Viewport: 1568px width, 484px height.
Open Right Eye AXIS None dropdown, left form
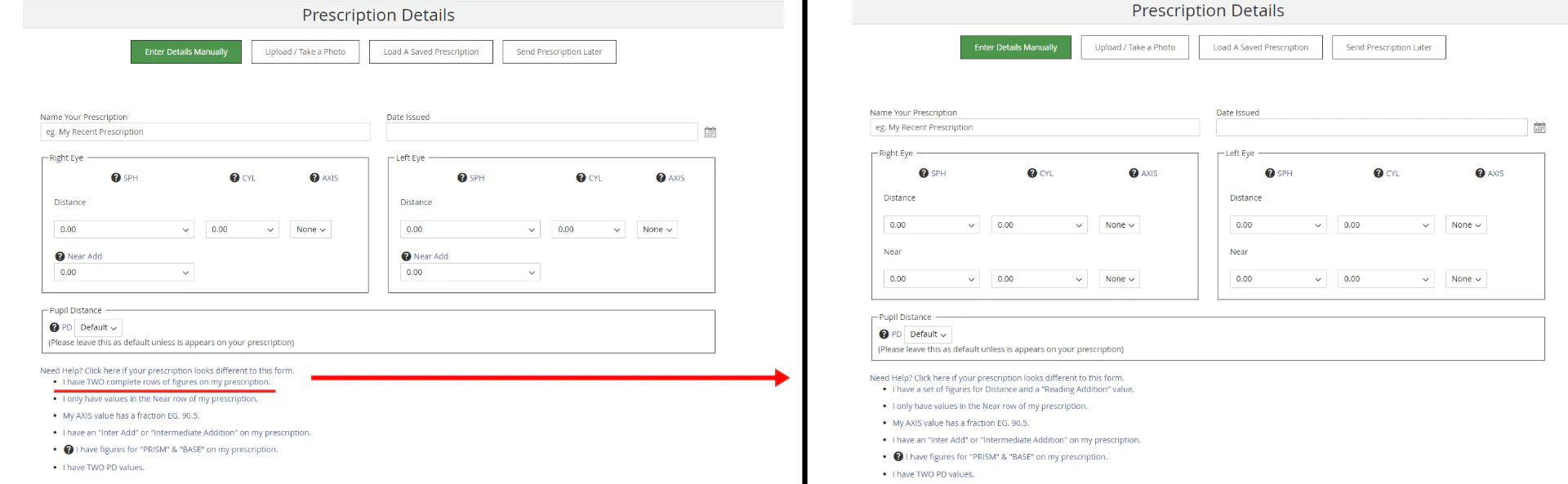[310, 229]
